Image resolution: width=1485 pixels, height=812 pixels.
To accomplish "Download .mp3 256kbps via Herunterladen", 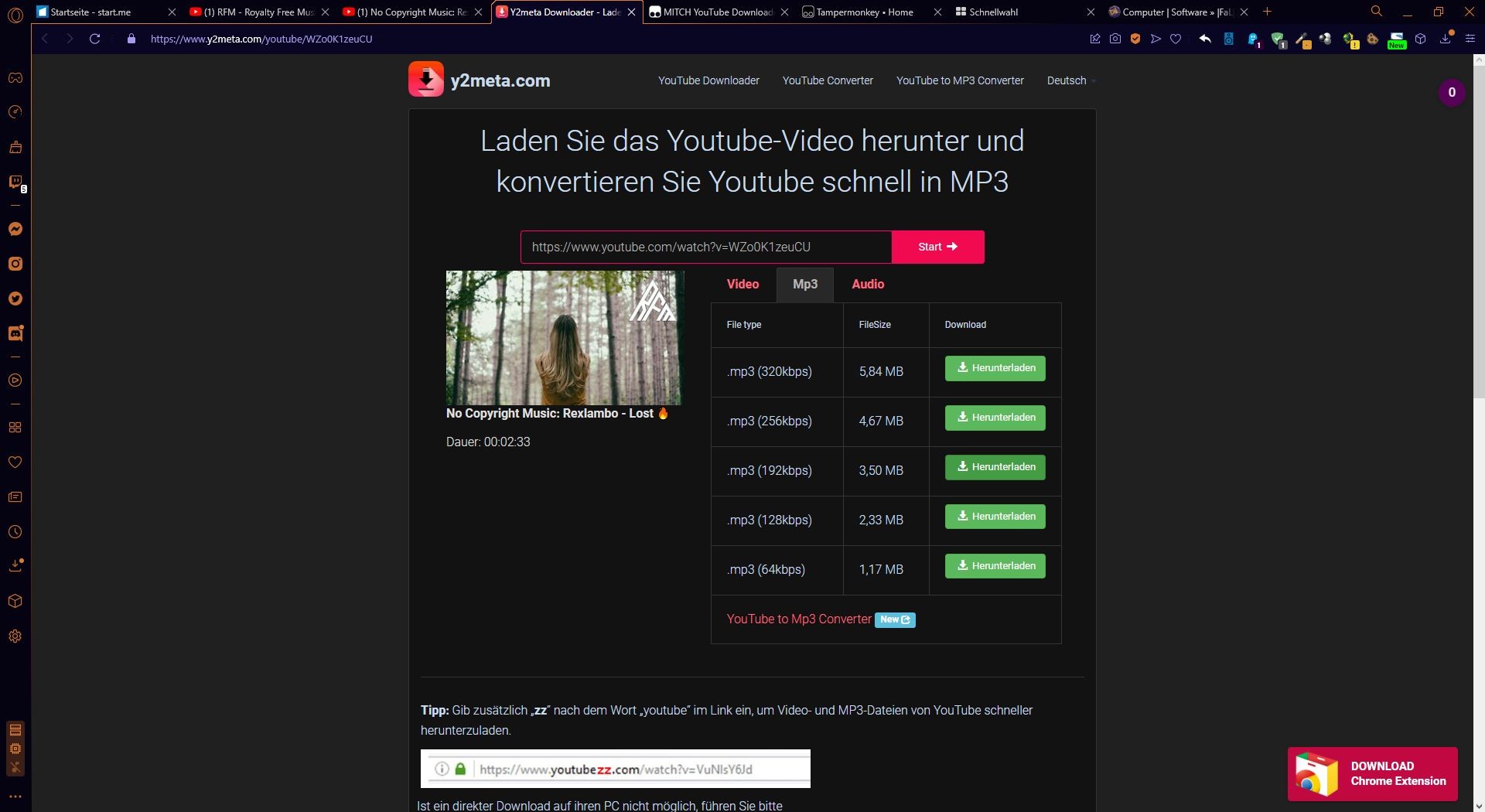I will [x=995, y=418].
